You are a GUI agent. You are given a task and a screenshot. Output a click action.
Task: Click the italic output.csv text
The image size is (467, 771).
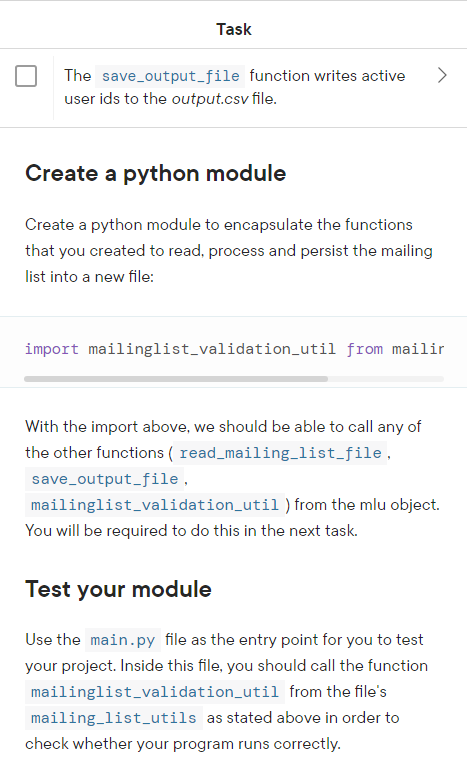pyautogui.click(x=209, y=99)
